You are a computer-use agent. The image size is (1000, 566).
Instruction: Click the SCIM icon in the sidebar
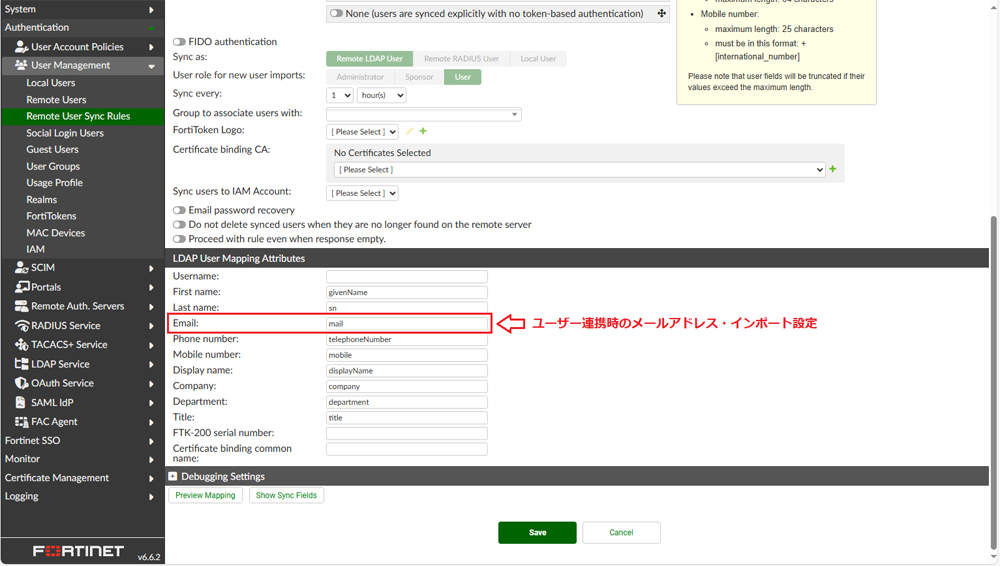pyautogui.click(x=21, y=268)
